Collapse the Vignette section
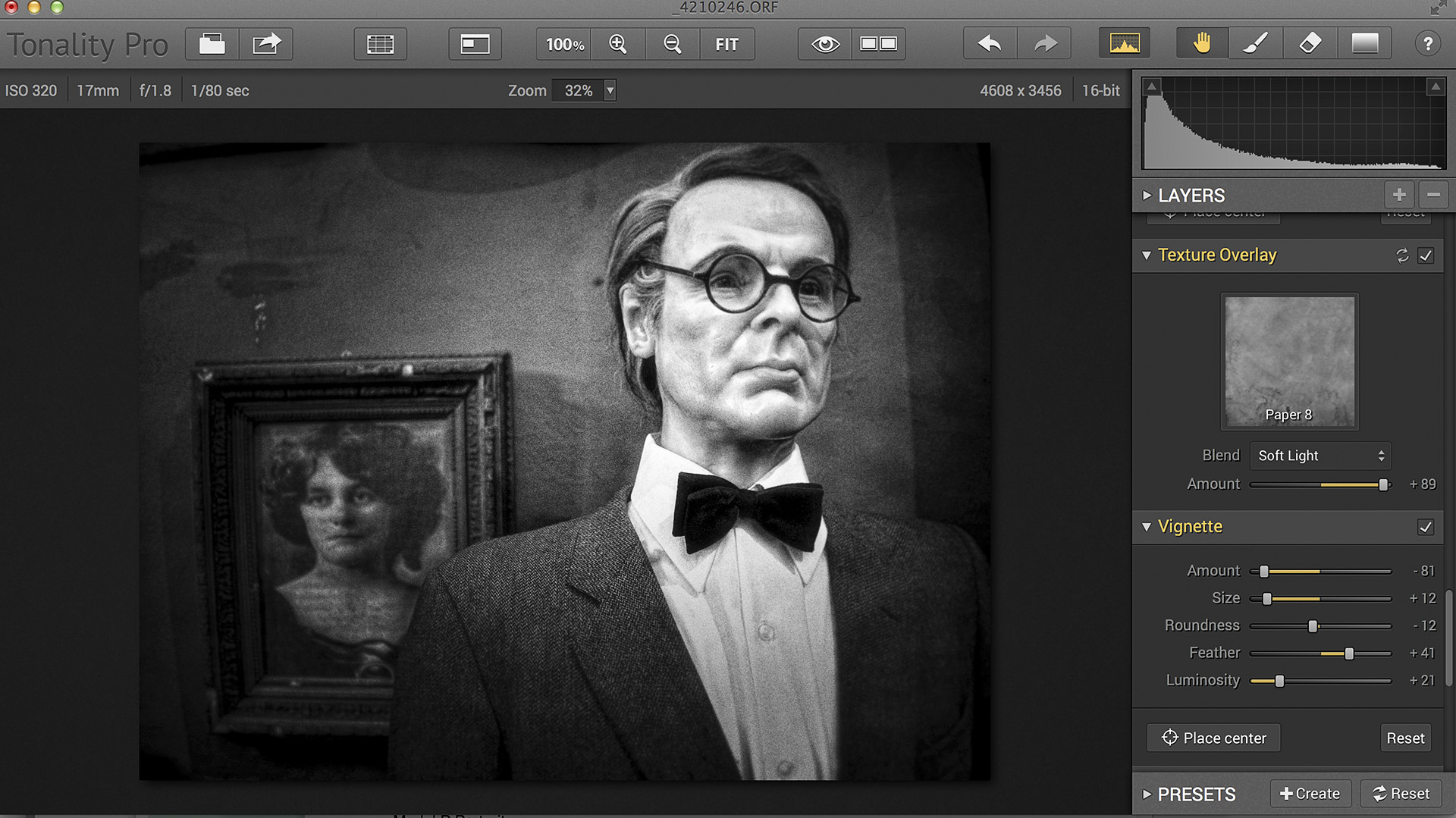Image resolution: width=1456 pixels, height=818 pixels. pyautogui.click(x=1147, y=527)
